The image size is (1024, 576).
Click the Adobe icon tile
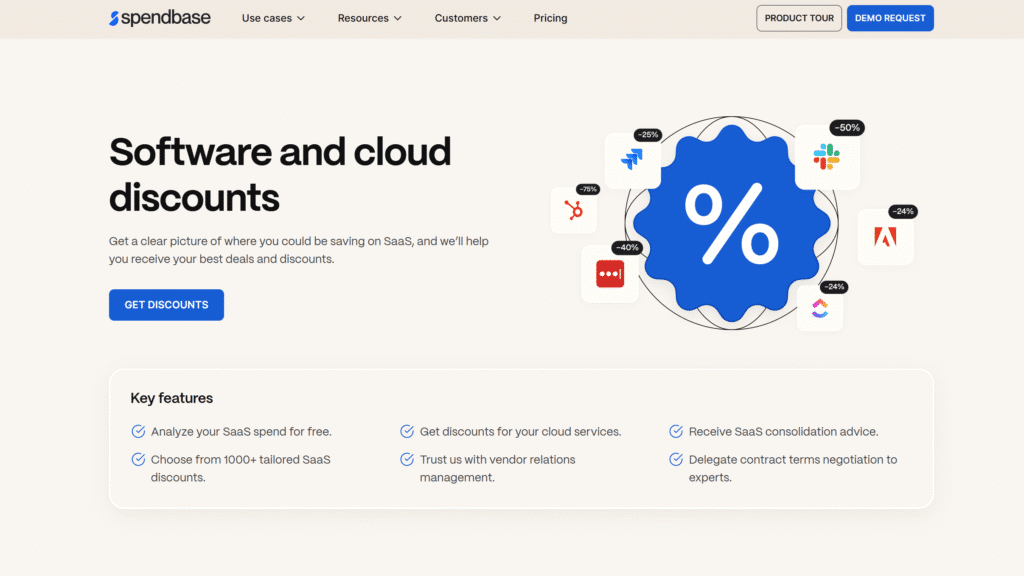885,237
